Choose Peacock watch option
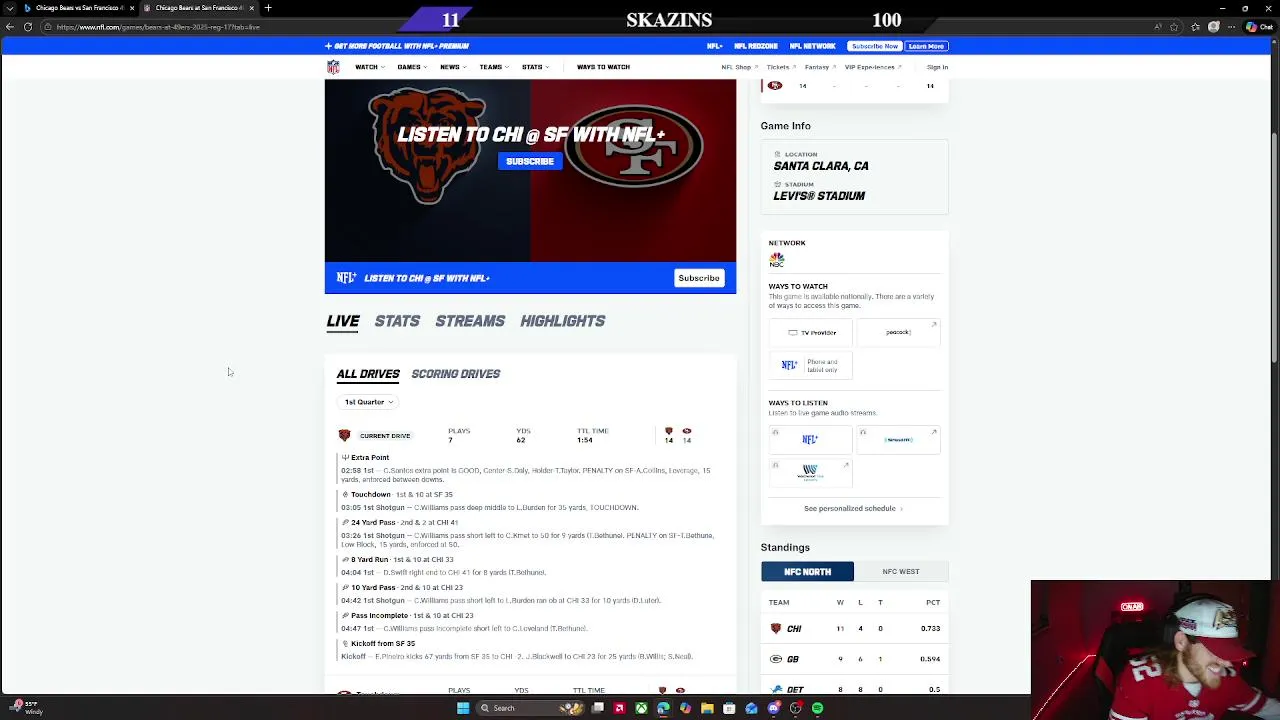The image size is (1280, 720). point(898,332)
